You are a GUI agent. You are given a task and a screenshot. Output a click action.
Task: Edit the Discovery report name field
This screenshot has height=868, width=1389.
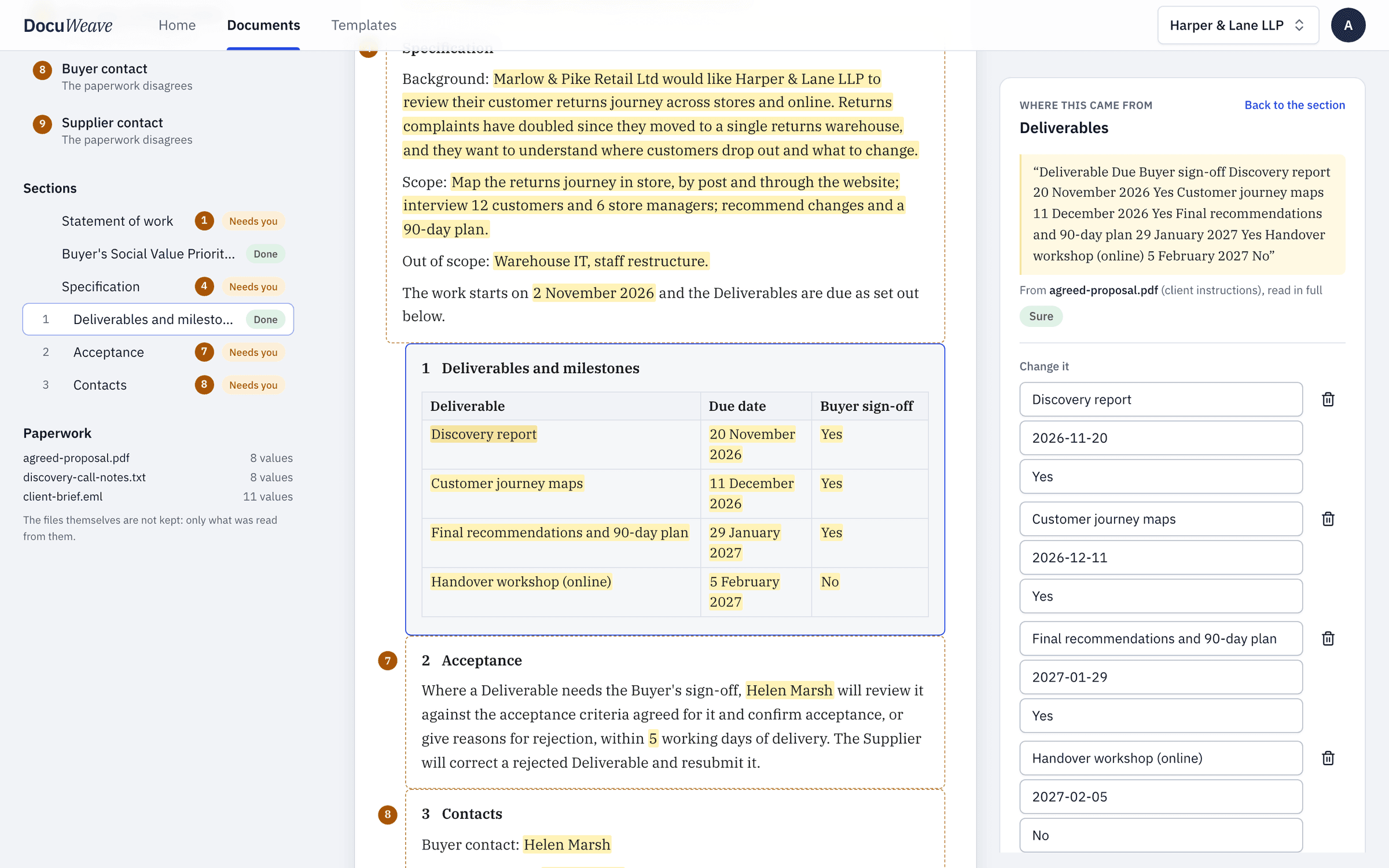pos(1160,399)
